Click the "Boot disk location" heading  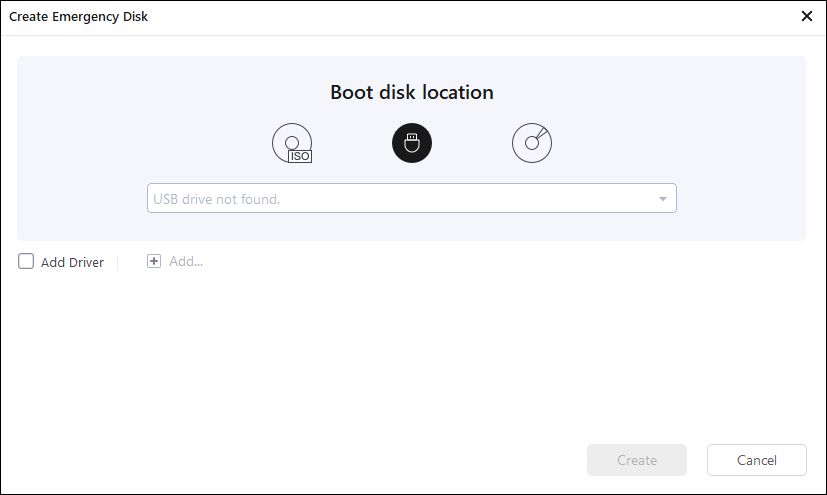click(x=412, y=92)
